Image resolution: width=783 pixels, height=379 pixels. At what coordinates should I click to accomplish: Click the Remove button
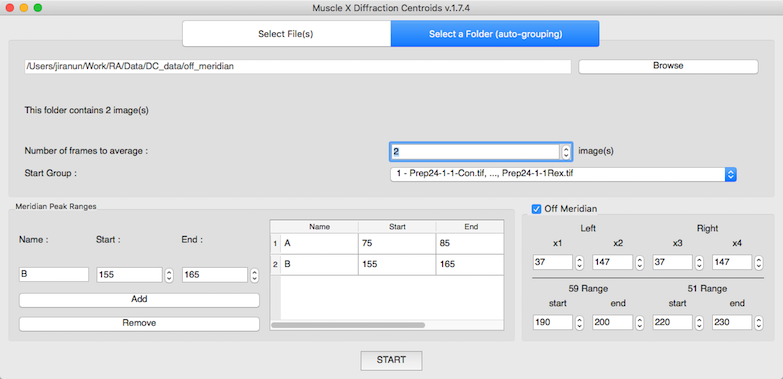[x=139, y=324]
